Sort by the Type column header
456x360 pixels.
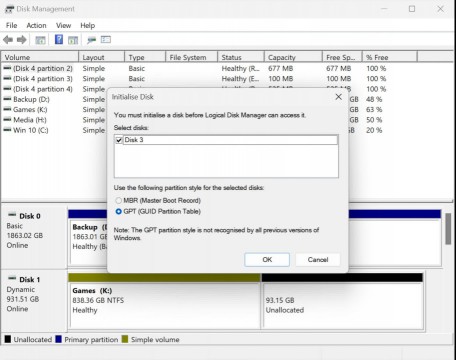tap(145, 57)
